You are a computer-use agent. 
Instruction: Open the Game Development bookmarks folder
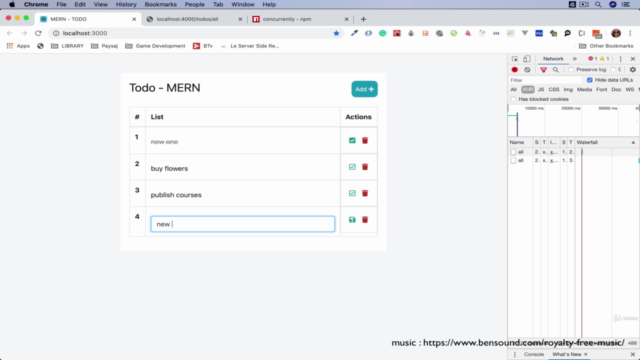pos(155,46)
